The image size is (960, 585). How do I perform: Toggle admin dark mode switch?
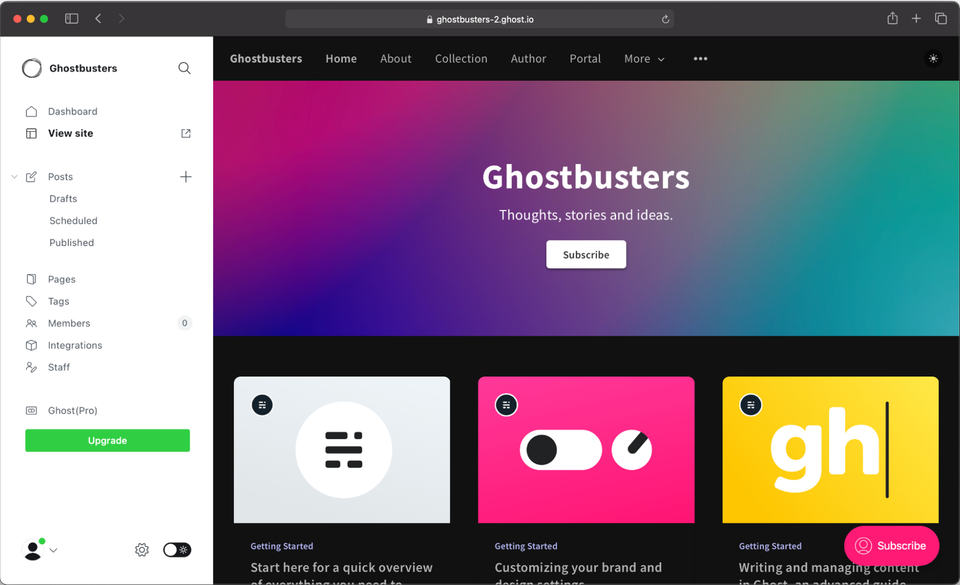177,550
